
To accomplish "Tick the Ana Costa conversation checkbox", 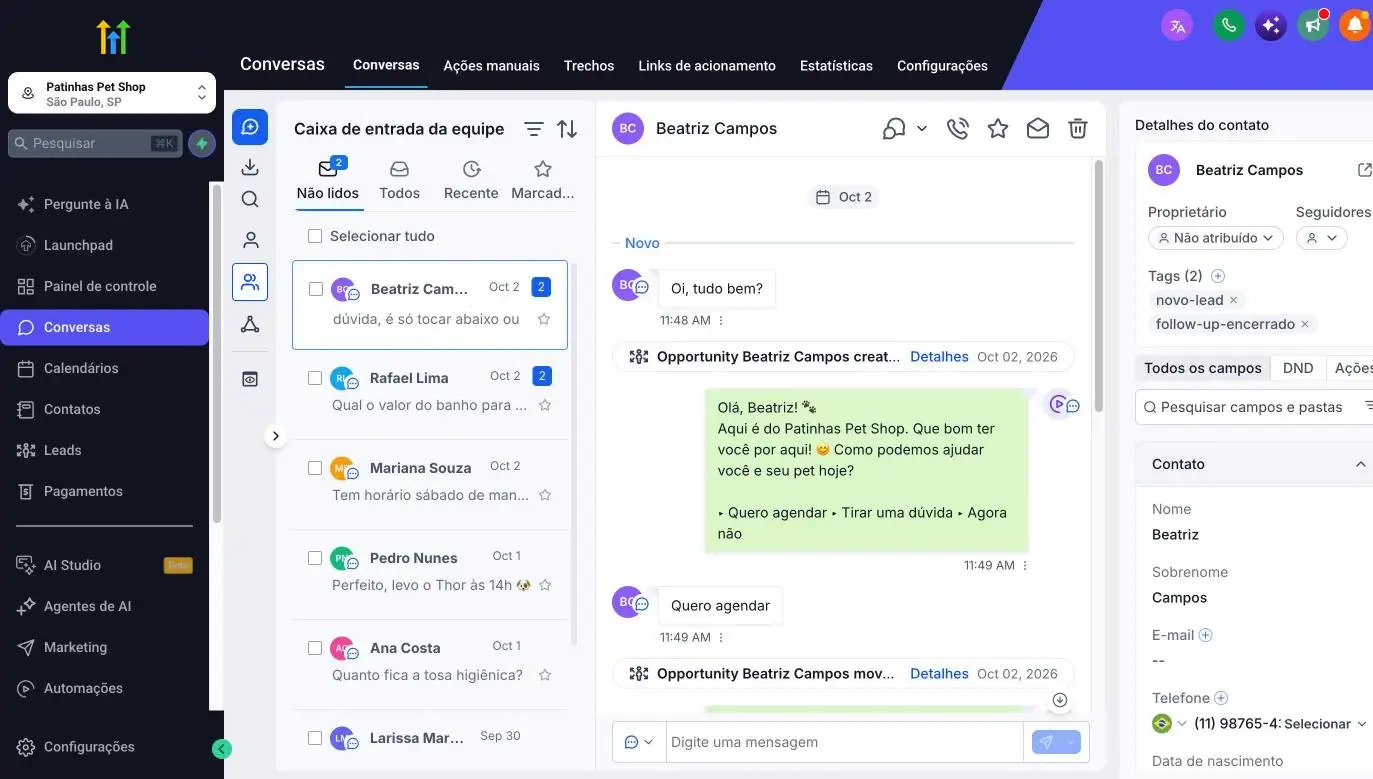I will point(315,648).
